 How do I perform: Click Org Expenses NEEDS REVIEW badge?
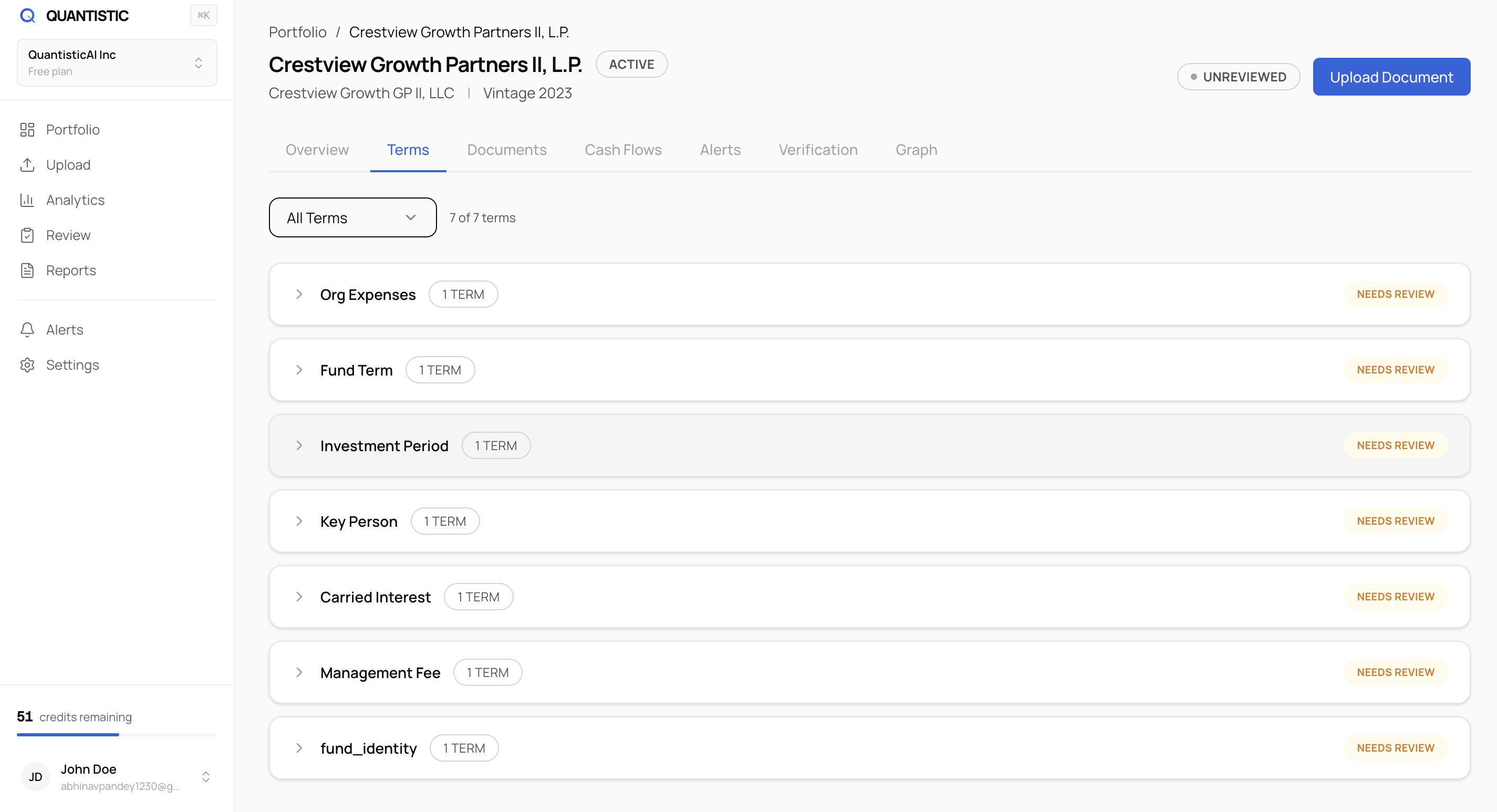click(1395, 294)
